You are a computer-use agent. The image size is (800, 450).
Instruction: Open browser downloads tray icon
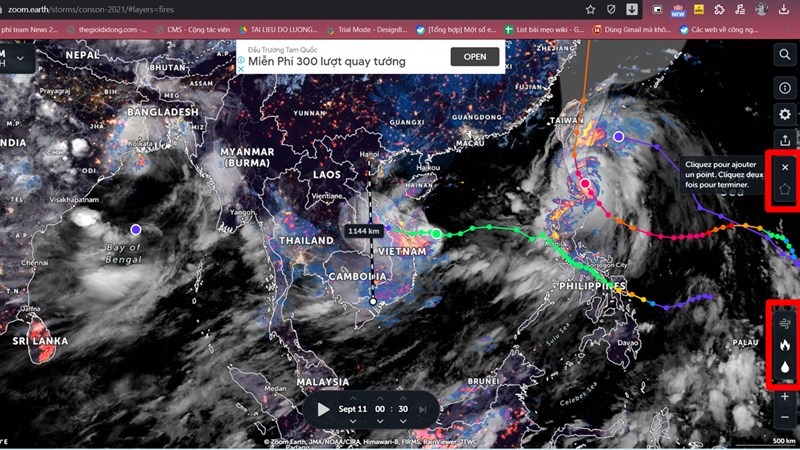[x=784, y=9]
